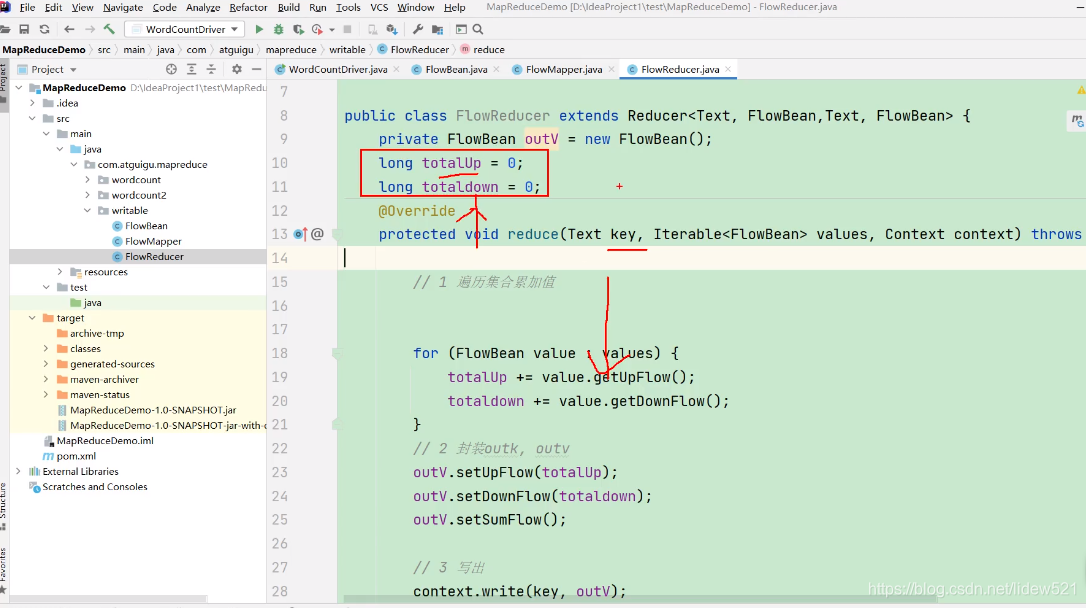Collapse the target folder

pos(33,318)
